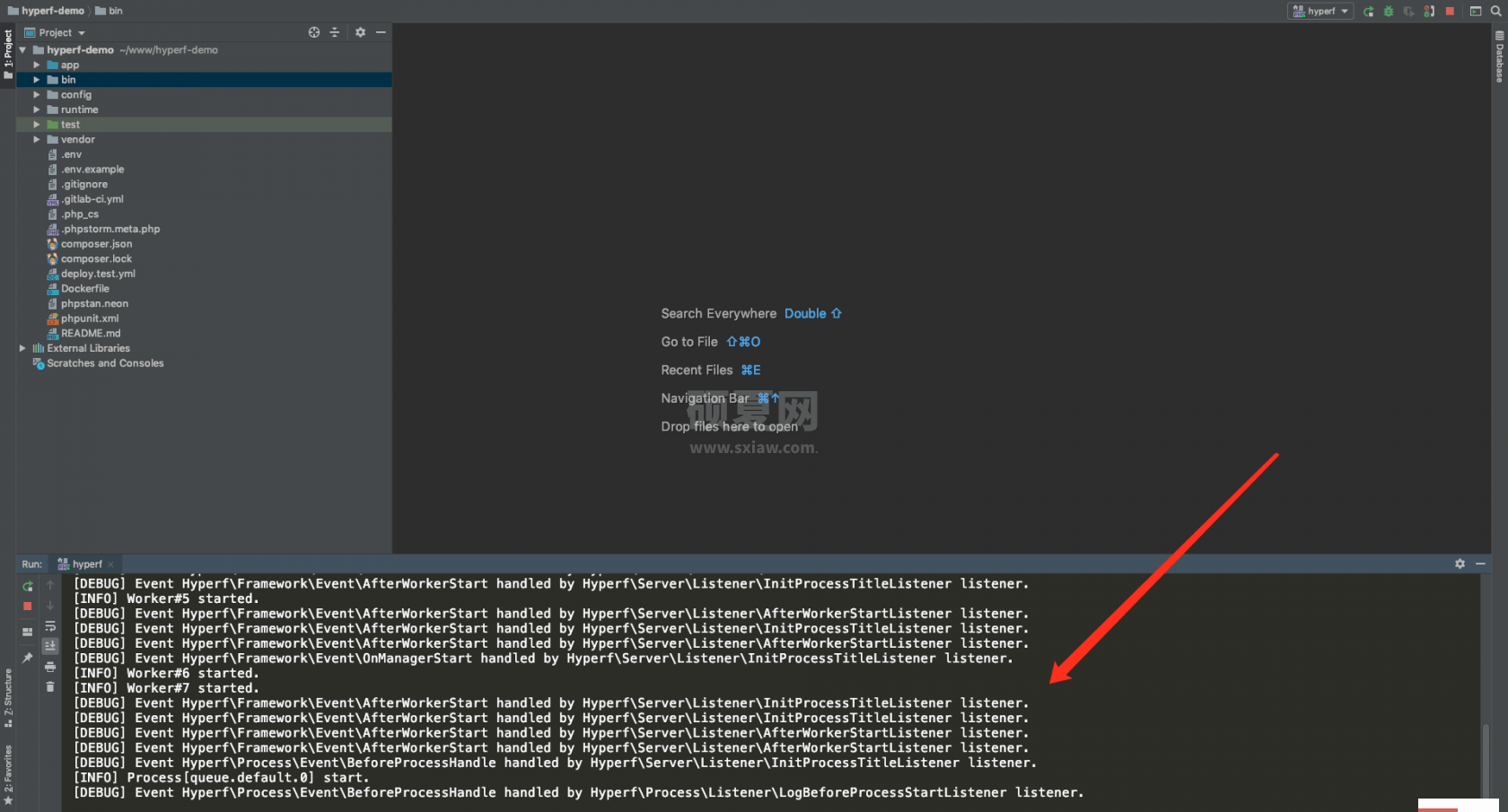Open the Structure side tab
Screen dimensions: 1508x812
pos(8,698)
